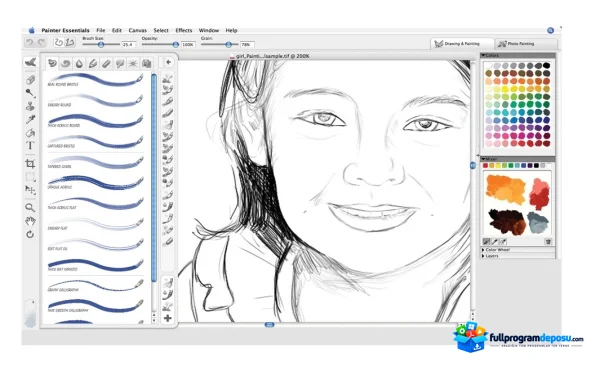Click the Brush Size slider handle
The image size is (600, 375).
coord(101,44)
